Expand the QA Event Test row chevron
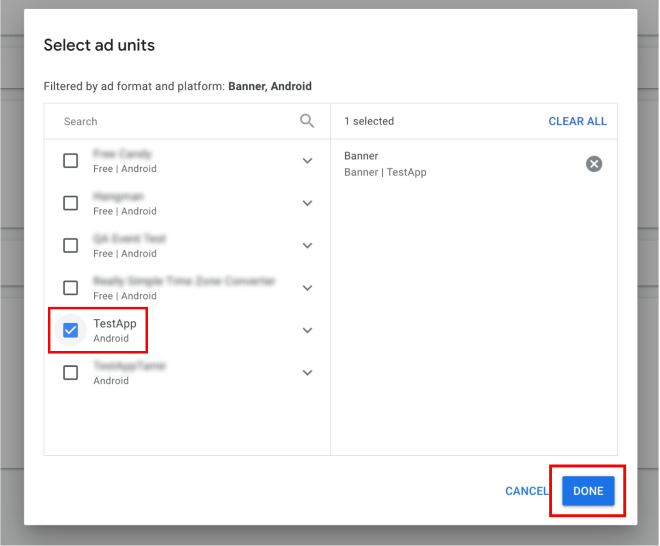This screenshot has height=546, width=660. point(308,245)
